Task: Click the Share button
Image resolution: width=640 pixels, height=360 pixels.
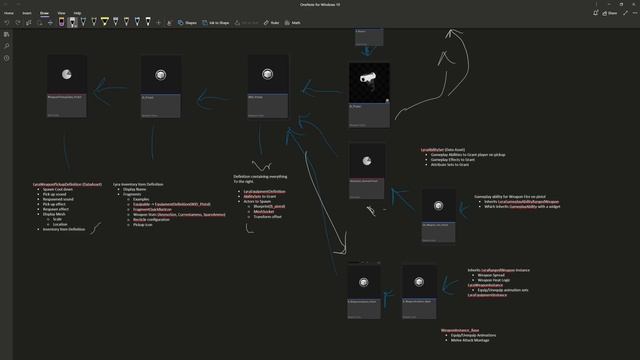Action: pyautogui.click(x=610, y=13)
